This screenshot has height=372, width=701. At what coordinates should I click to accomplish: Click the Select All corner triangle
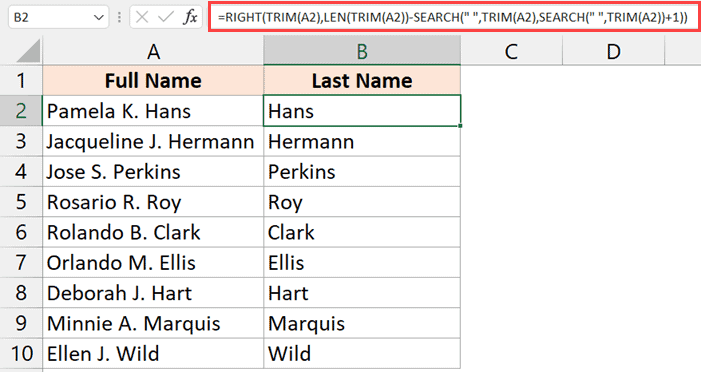pos(28,51)
